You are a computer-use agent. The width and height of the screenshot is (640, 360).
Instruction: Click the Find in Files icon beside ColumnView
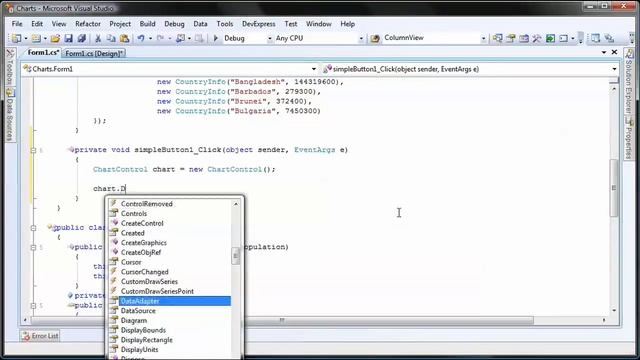click(x=375, y=38)
